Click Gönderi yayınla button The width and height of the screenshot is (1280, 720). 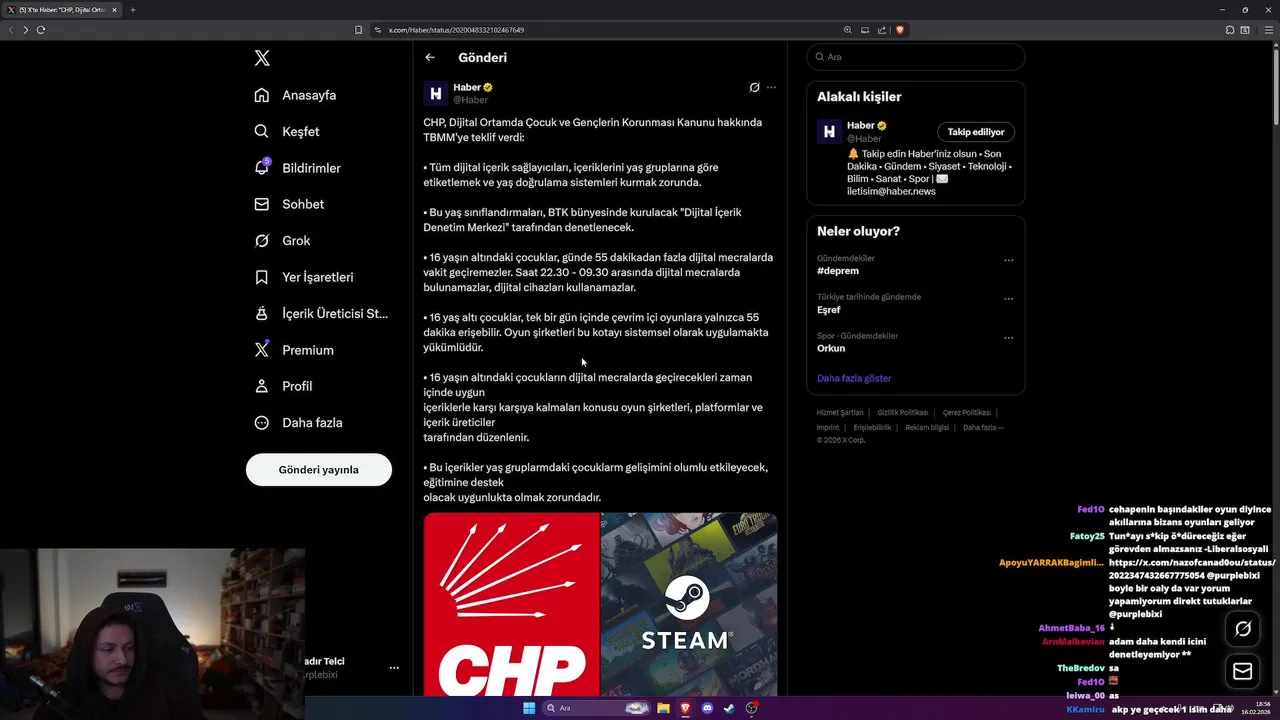pyautogui.click(x=319, y=469)
